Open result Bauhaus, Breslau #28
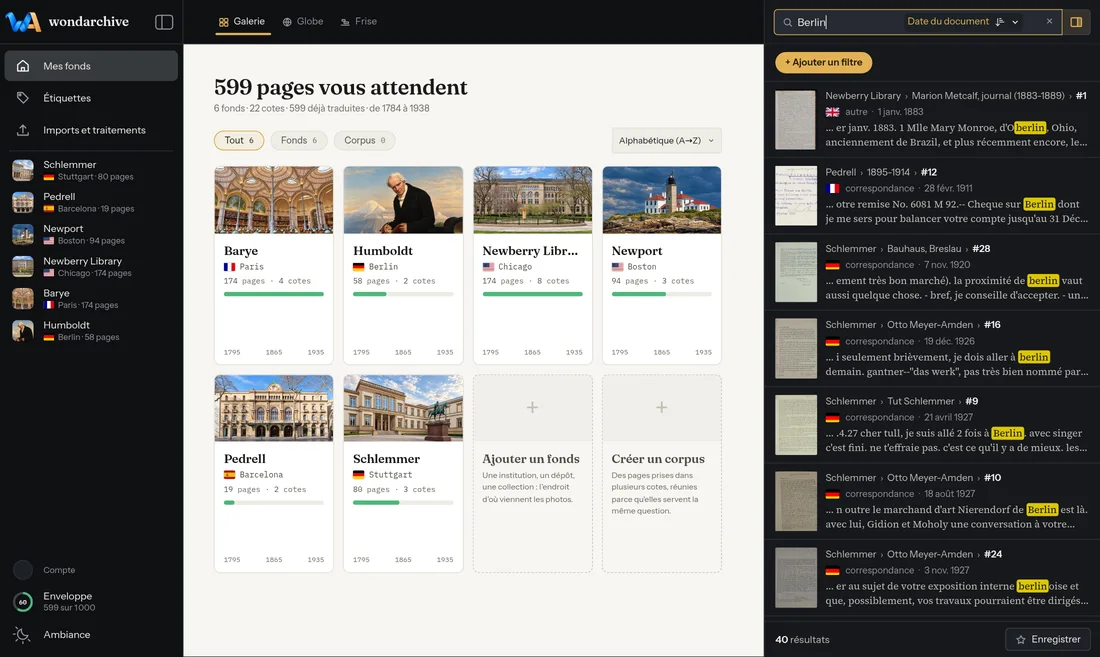The image size is (1100, 657). pos(932,272)
